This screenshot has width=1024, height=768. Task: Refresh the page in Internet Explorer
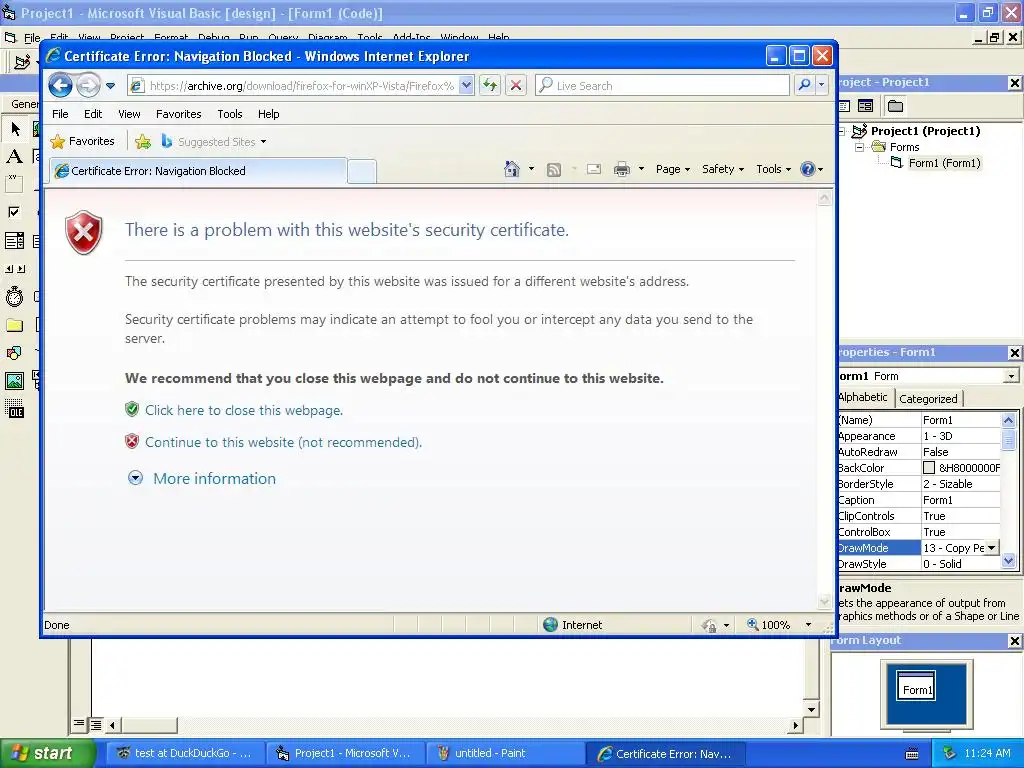coord(490,86)
